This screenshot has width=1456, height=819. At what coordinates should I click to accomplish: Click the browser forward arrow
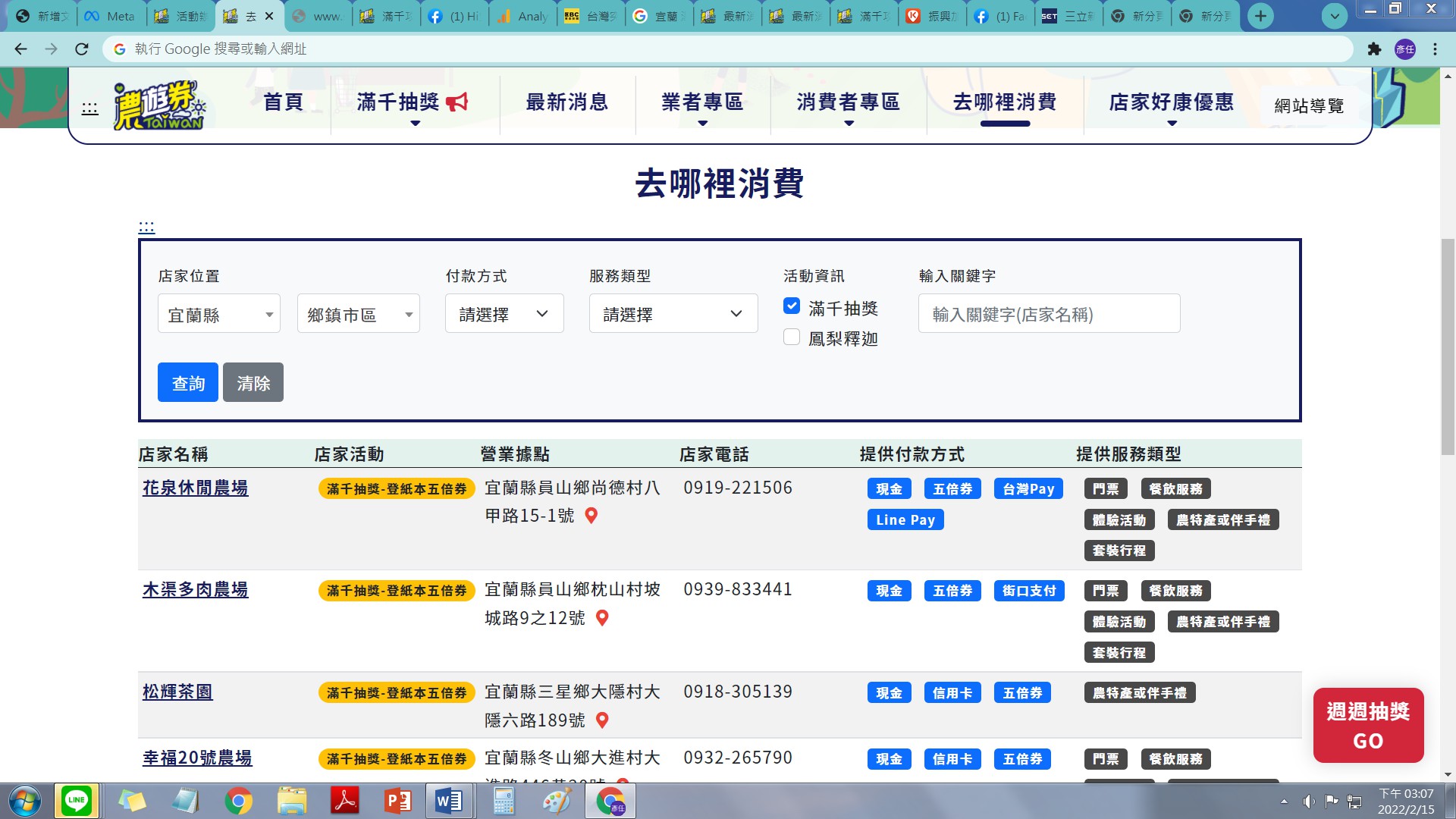click(x=51, y=49)
